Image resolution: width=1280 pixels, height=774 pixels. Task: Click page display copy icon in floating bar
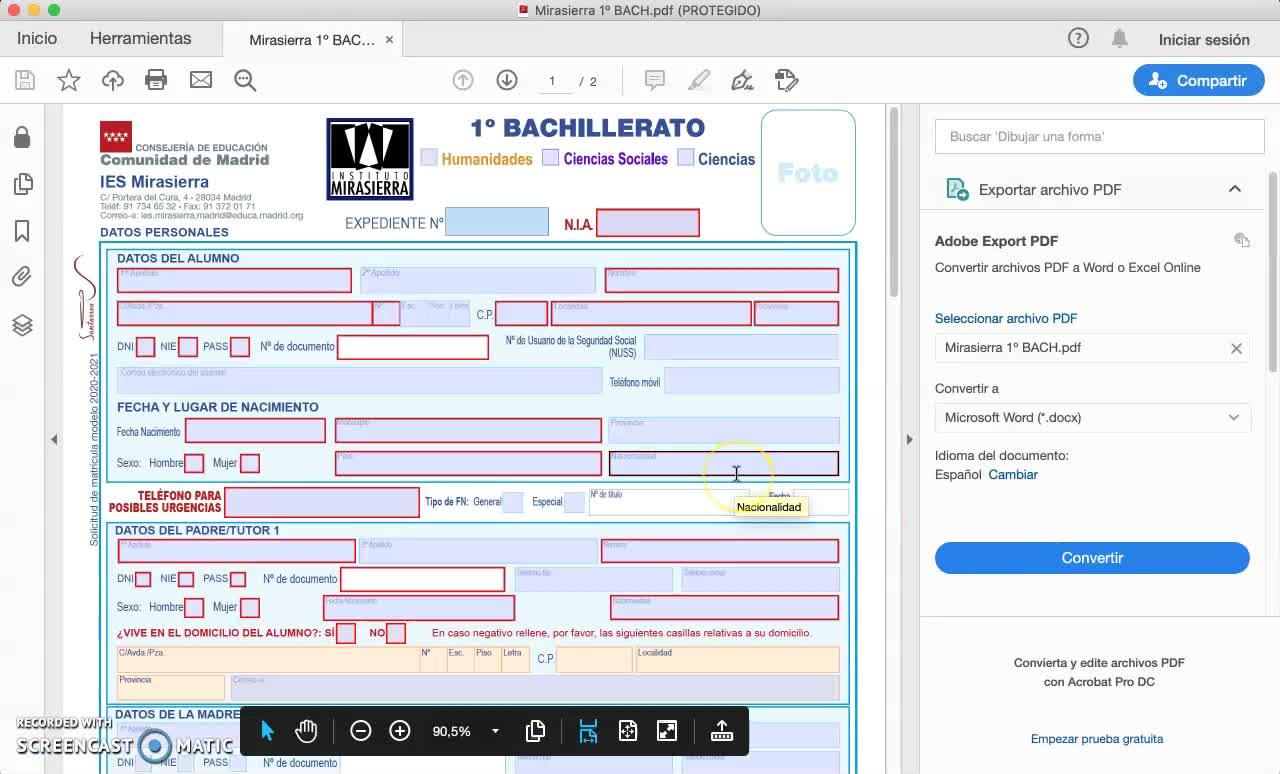(x=535, y=731)
